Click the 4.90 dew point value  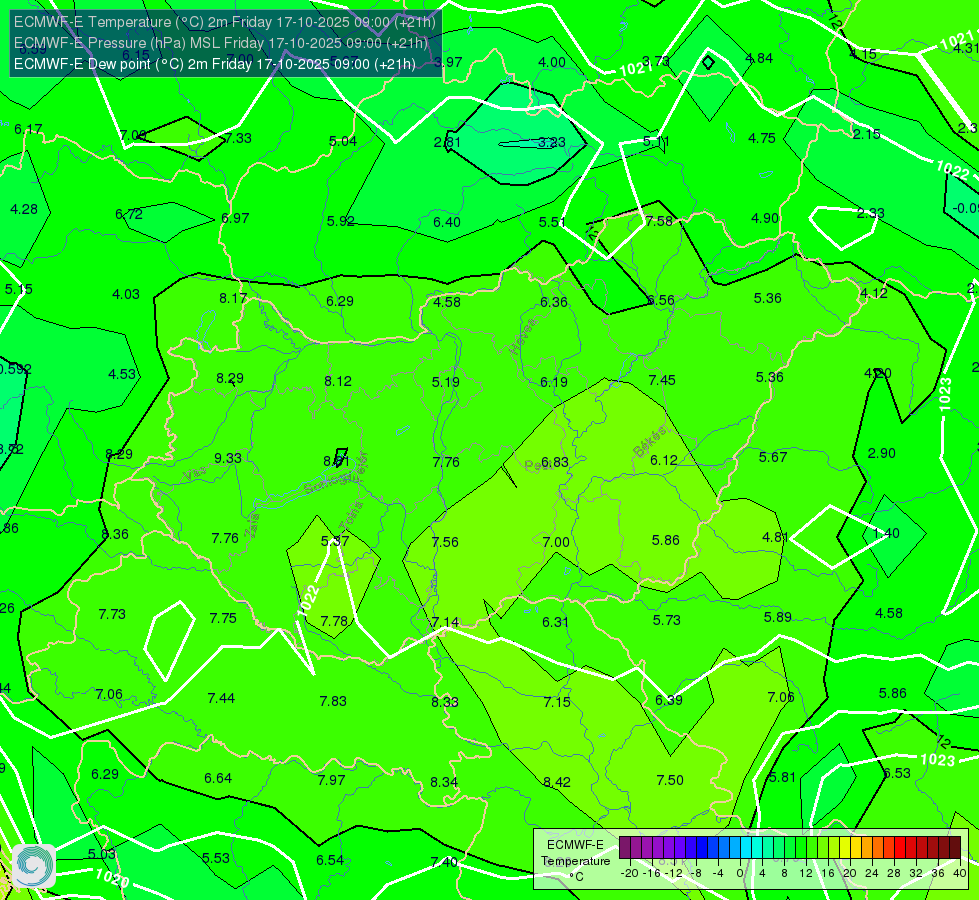click(765, 218)
